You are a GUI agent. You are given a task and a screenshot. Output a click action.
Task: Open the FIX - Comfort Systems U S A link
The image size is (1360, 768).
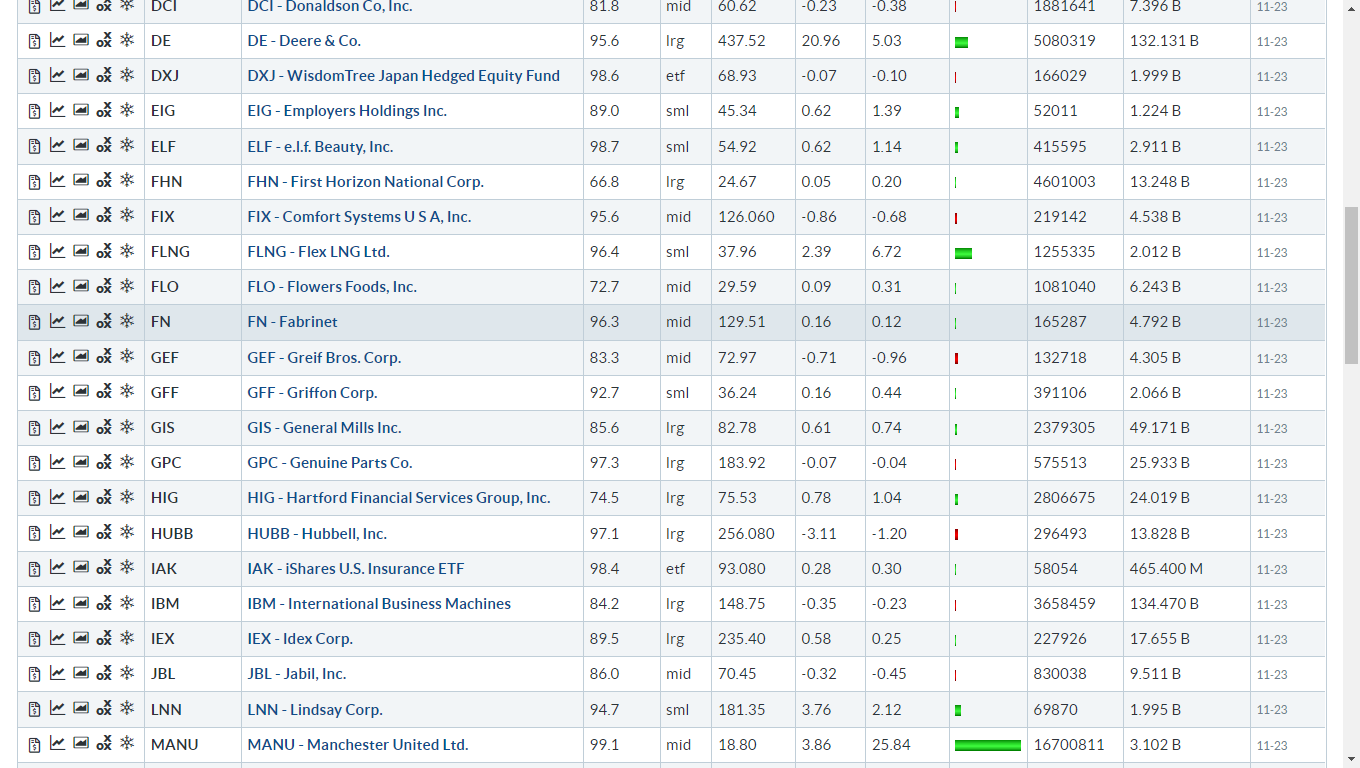(x=359, y=217)
